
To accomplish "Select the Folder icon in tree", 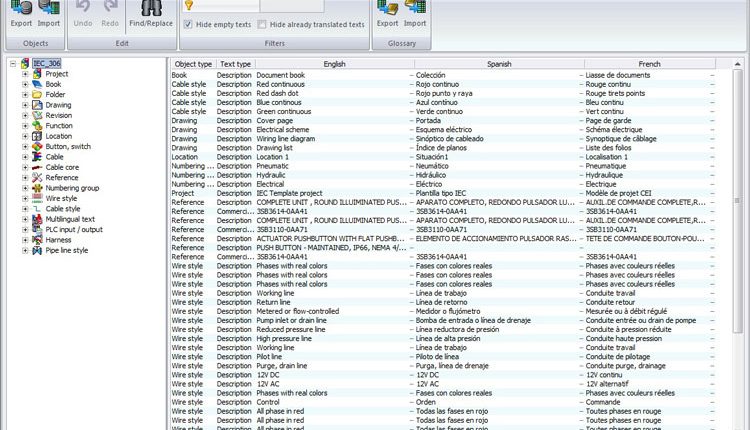I will point(37,95).
